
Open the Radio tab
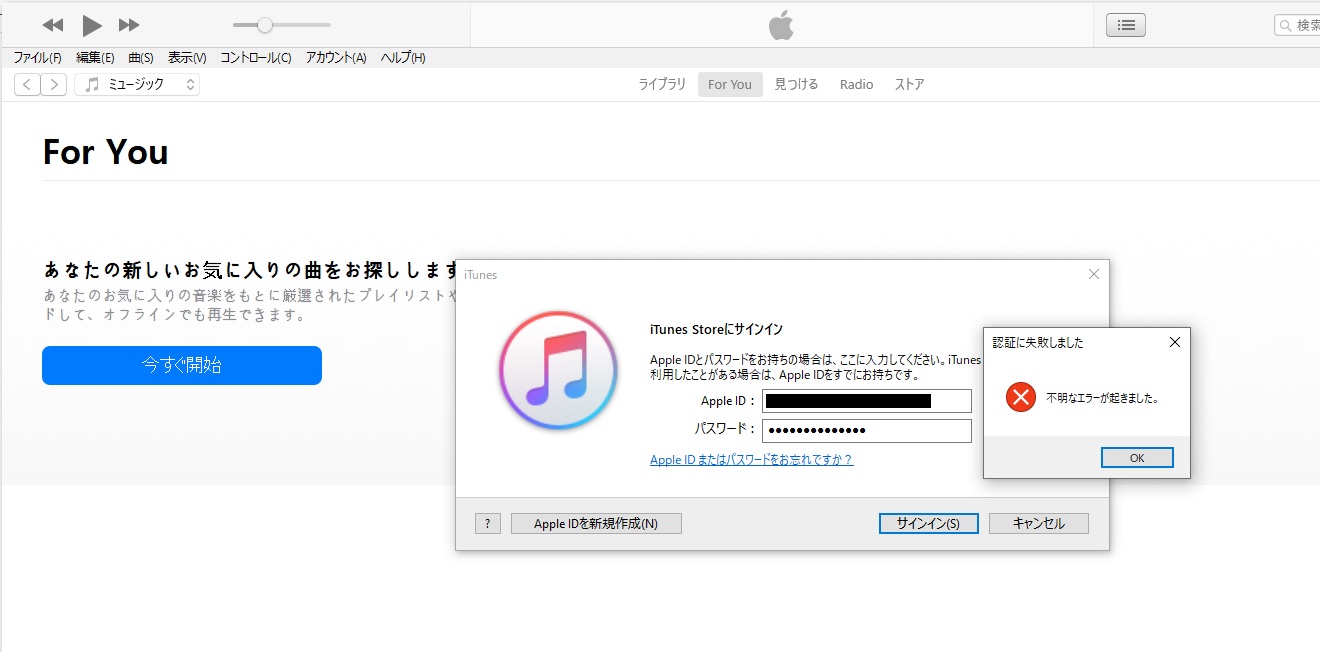(x=856, y=85)
